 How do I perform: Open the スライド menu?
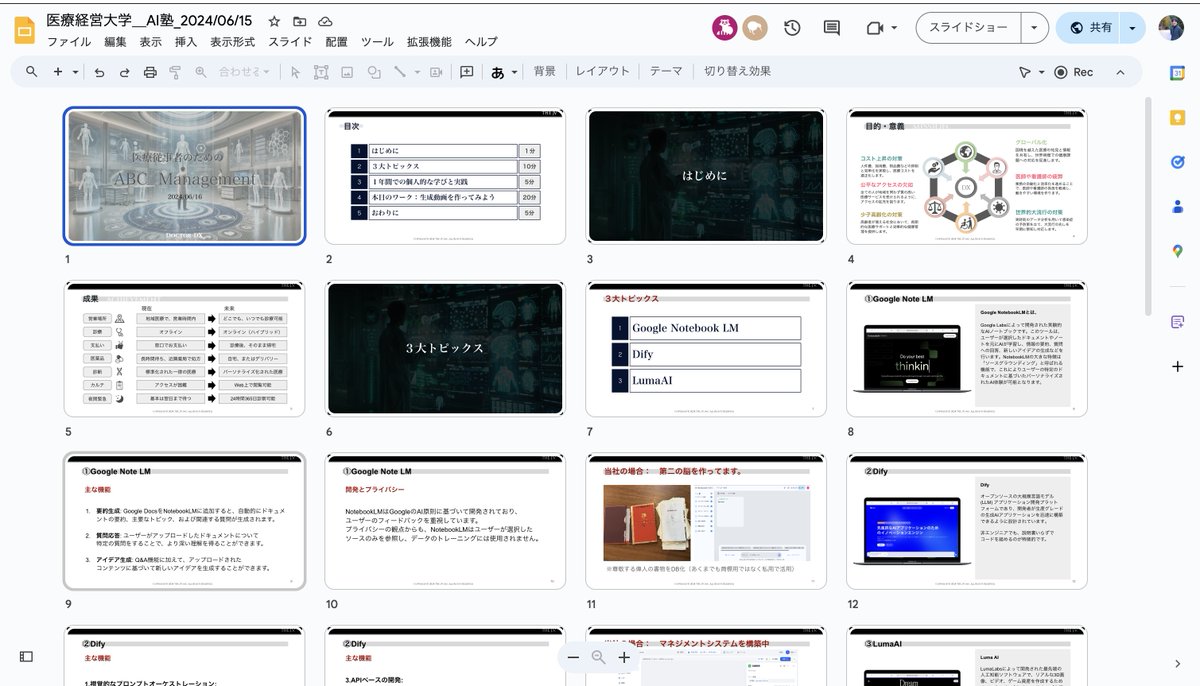[x=290, y=42]
